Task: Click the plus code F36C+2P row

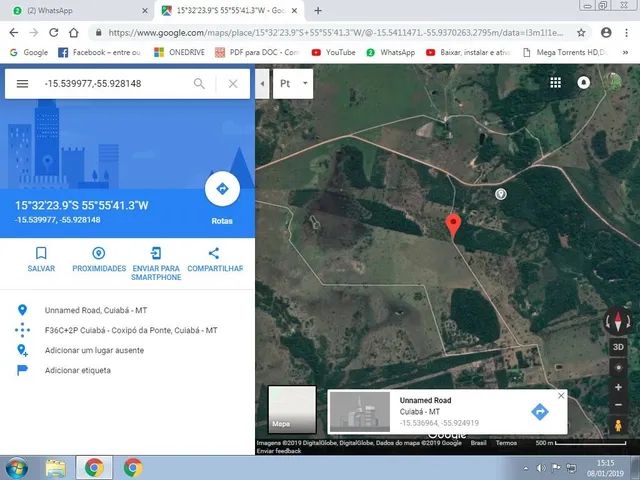Action: (127, 330)
